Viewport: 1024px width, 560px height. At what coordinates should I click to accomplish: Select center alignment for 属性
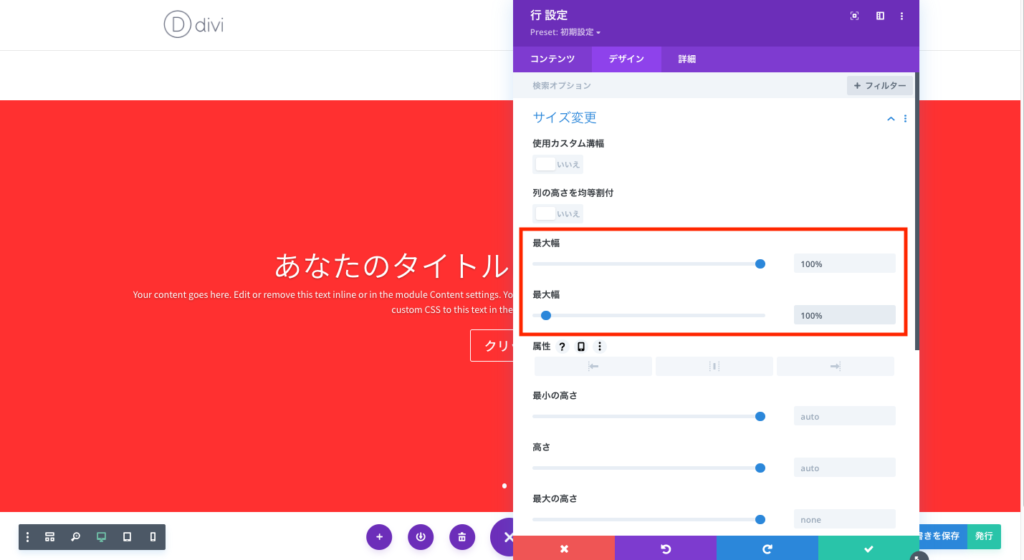(714, 366)
